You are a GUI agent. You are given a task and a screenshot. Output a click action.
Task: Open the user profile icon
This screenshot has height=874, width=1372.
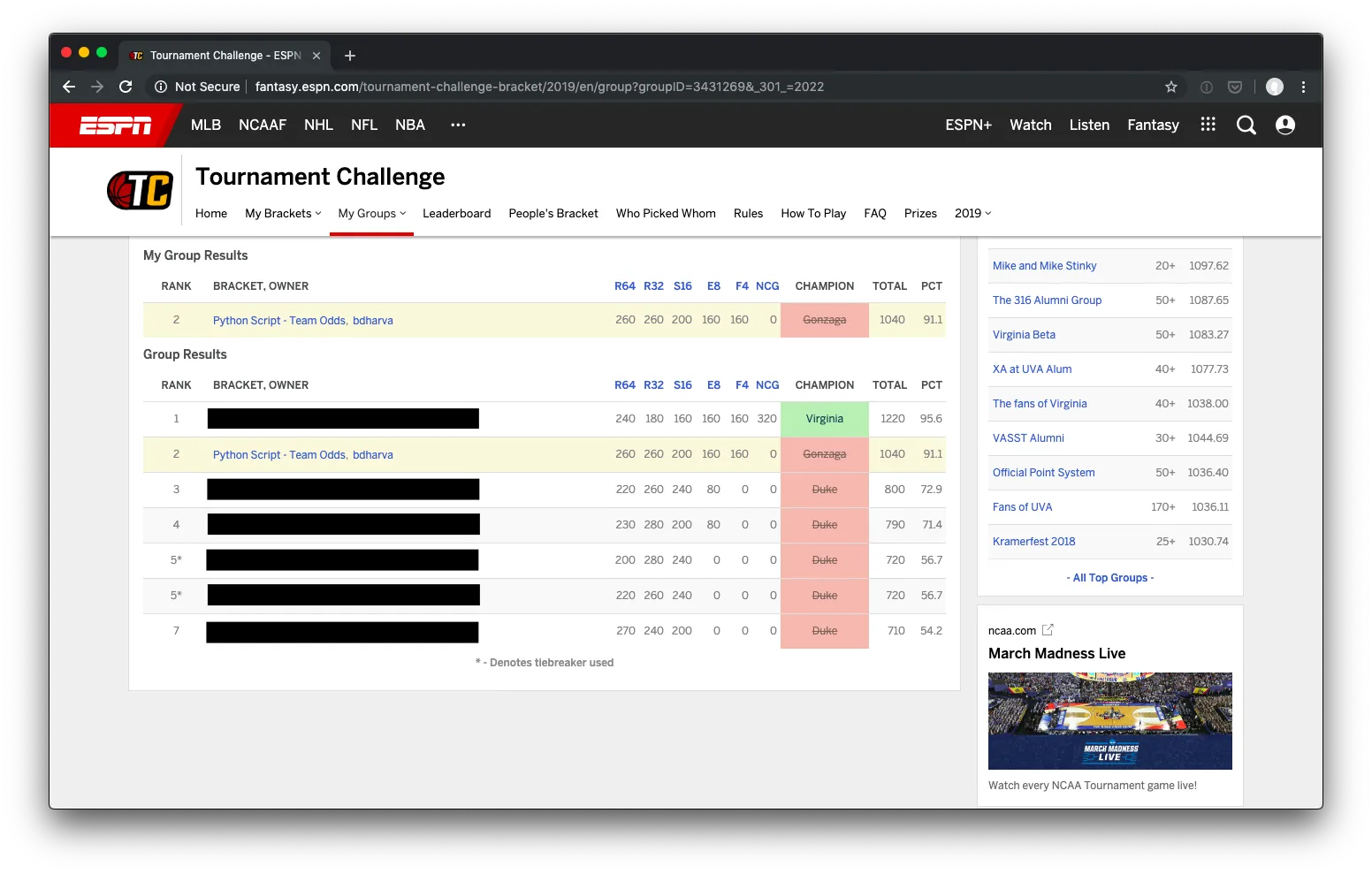[1285, 125]
